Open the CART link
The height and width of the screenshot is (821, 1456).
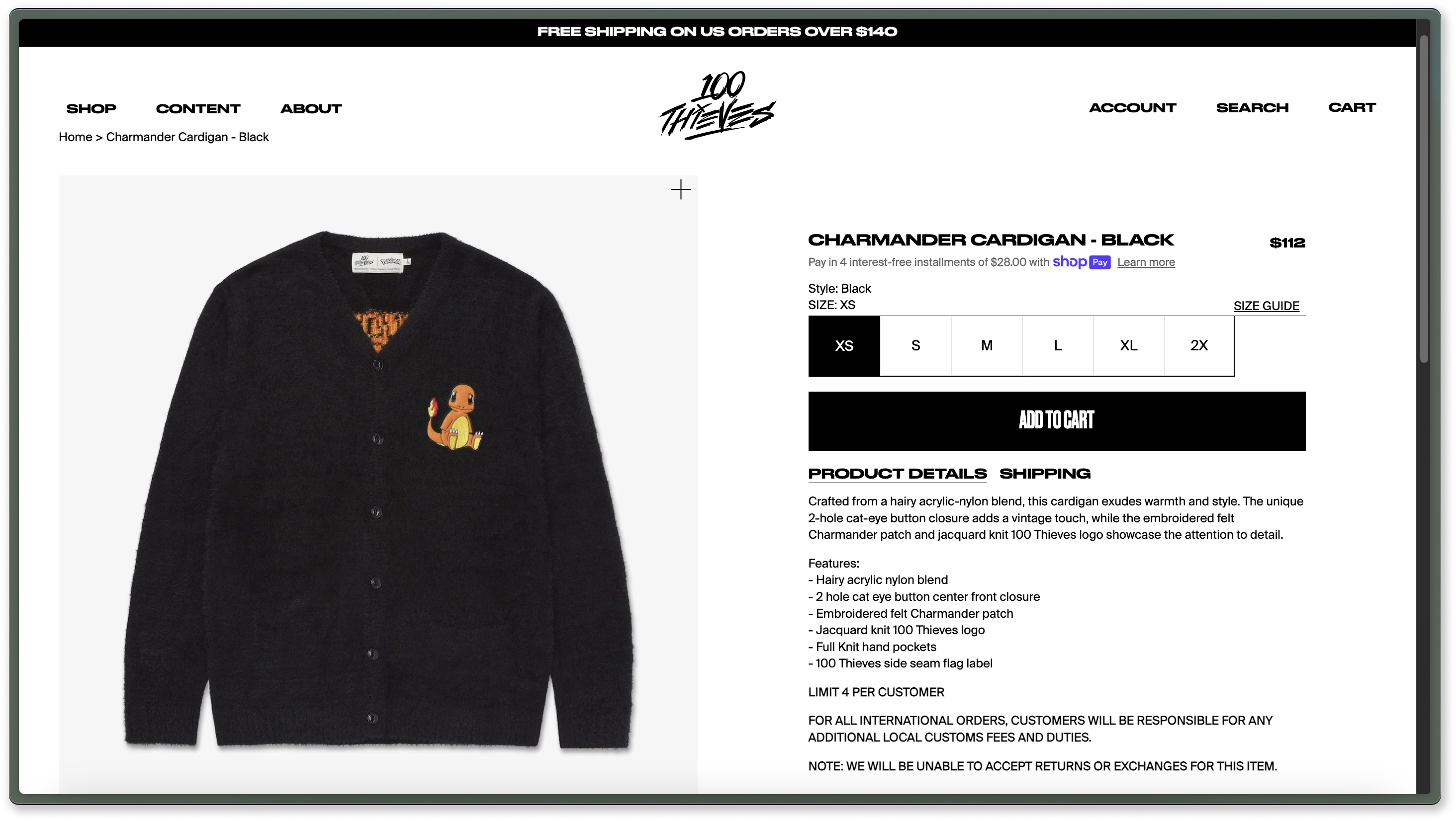click(1352, 107)
